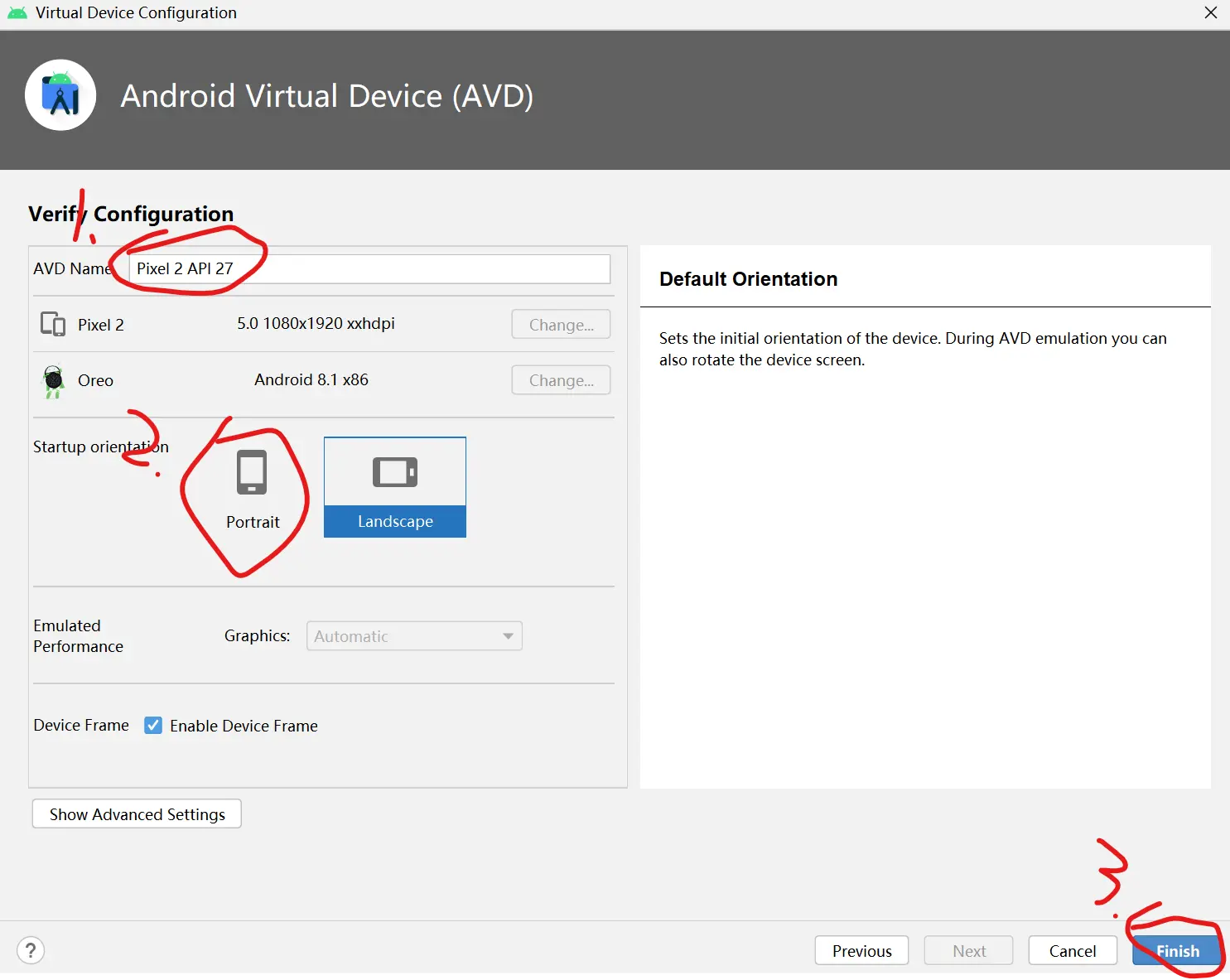Click Finish to create the AVD
This screenshot has height=980, width=1230.
point(1177,951)
